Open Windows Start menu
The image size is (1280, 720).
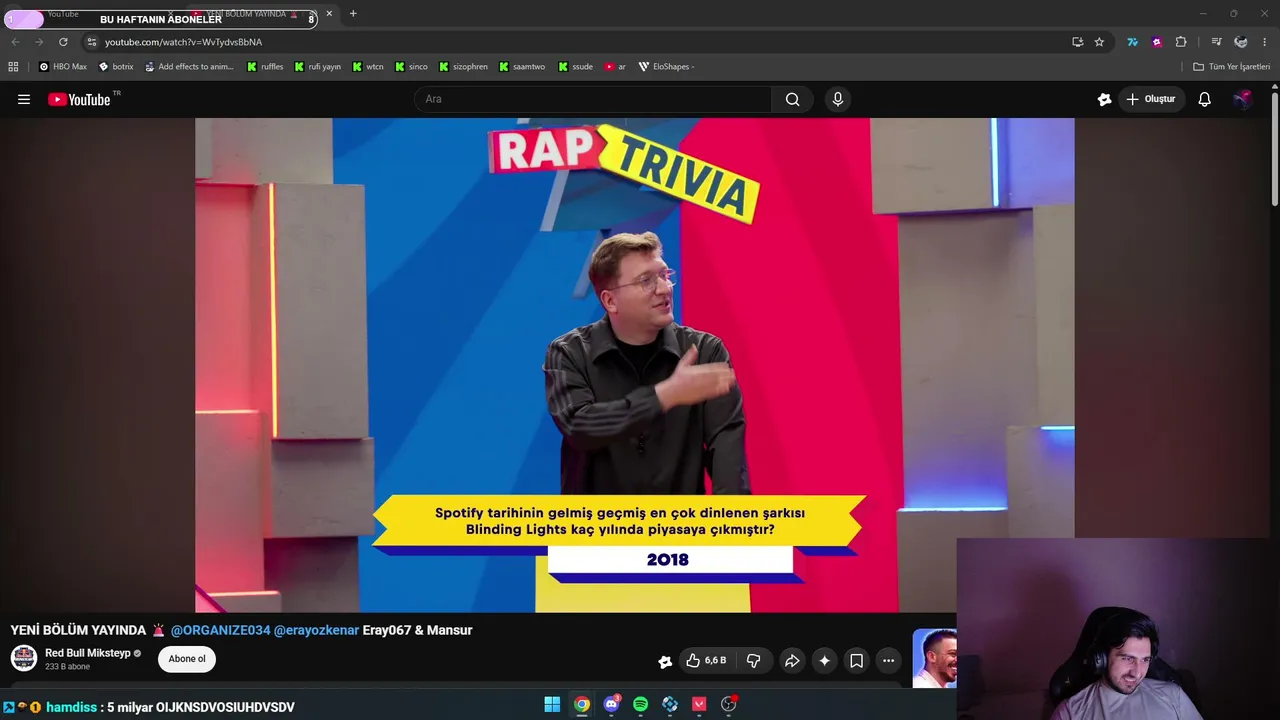pos(552,705)
